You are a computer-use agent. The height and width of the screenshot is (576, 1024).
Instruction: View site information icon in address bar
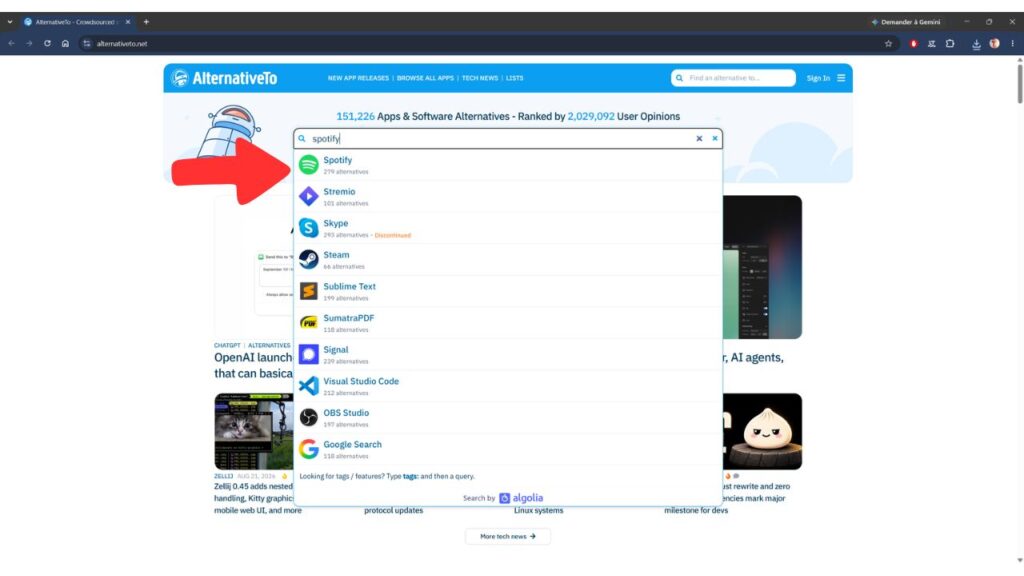click(x=87, y=44)
